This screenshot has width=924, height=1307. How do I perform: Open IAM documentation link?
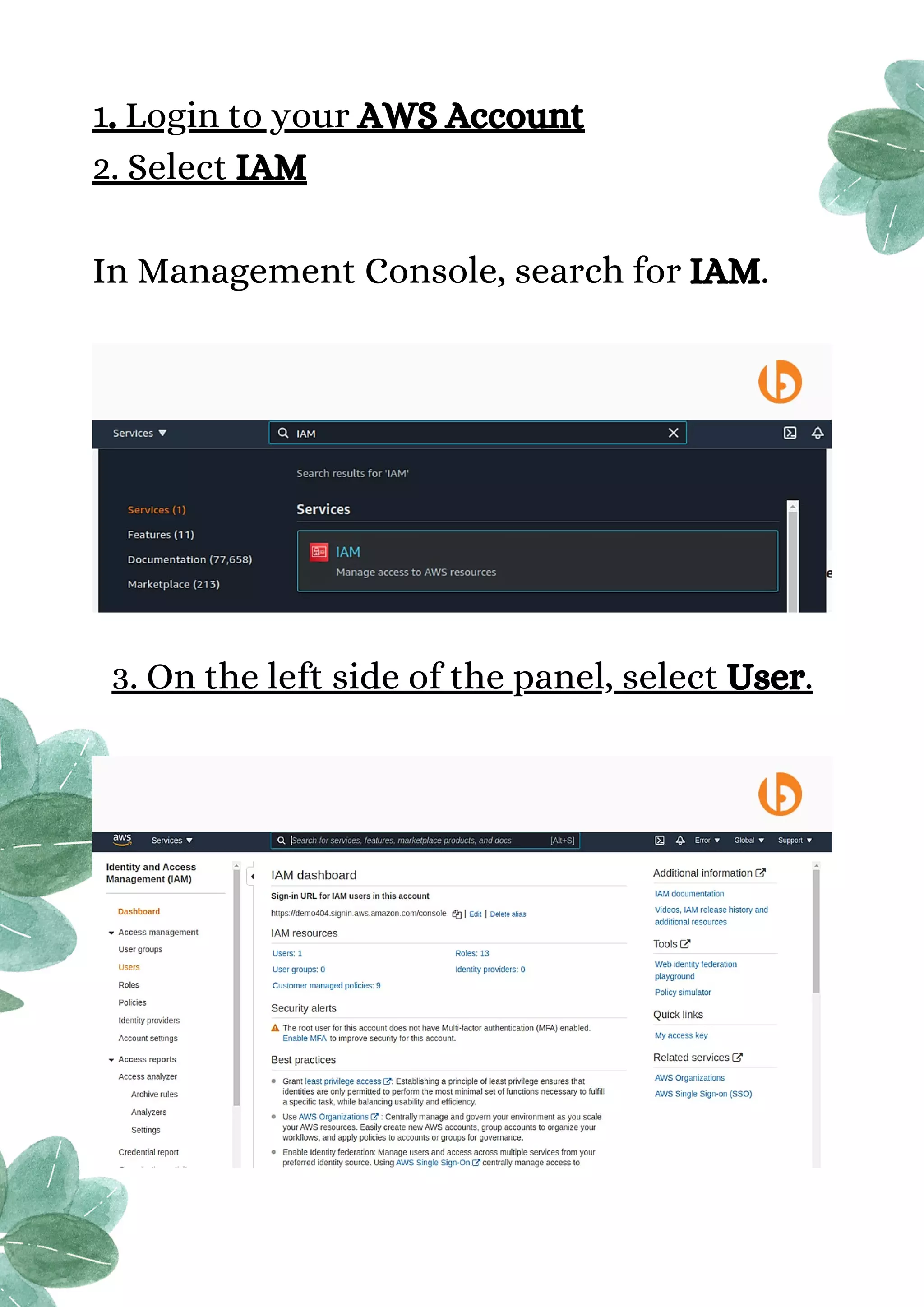click(x=689, y=894)
